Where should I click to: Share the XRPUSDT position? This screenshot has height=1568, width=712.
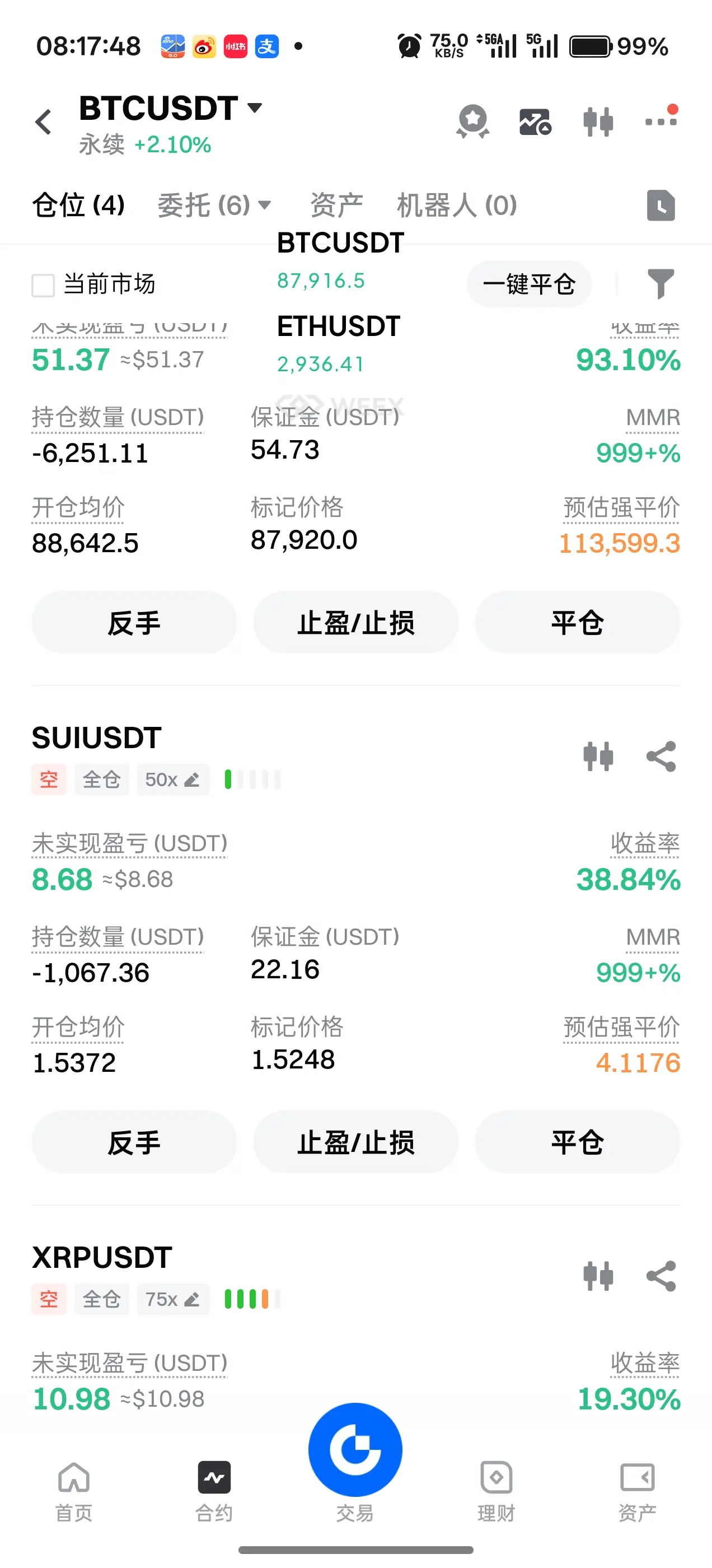click(662, 1276)
